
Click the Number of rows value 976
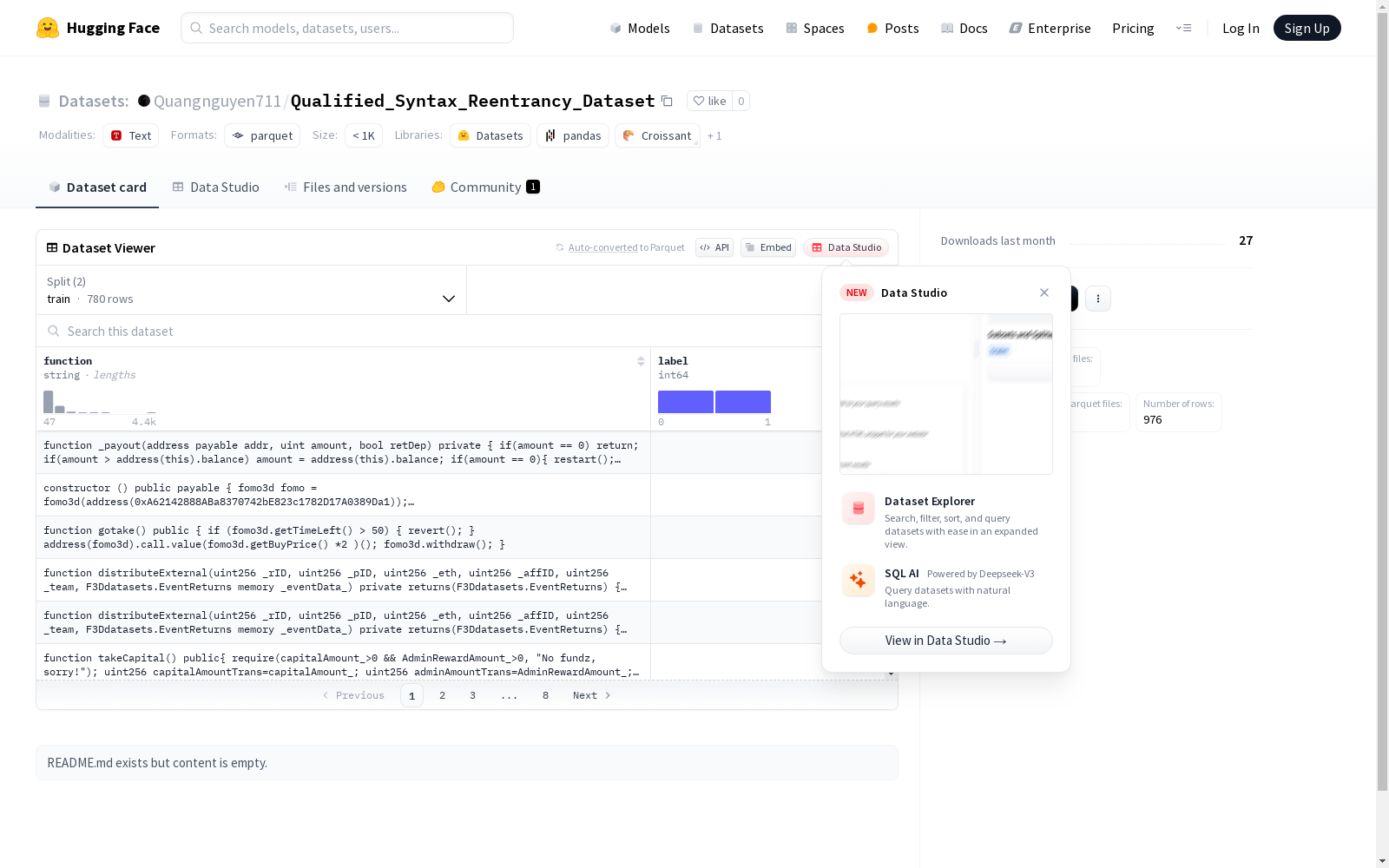pos(1153,420)
